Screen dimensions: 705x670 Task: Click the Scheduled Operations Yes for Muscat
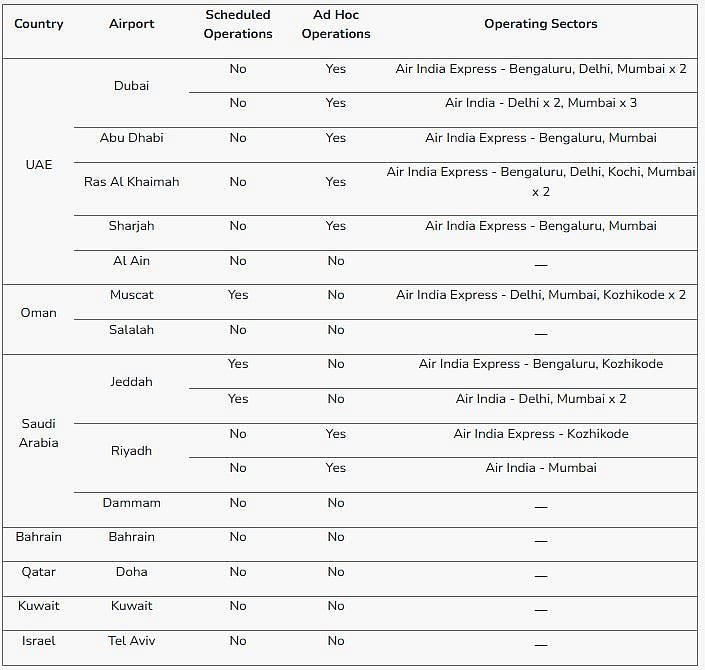(x=237, y=295)
